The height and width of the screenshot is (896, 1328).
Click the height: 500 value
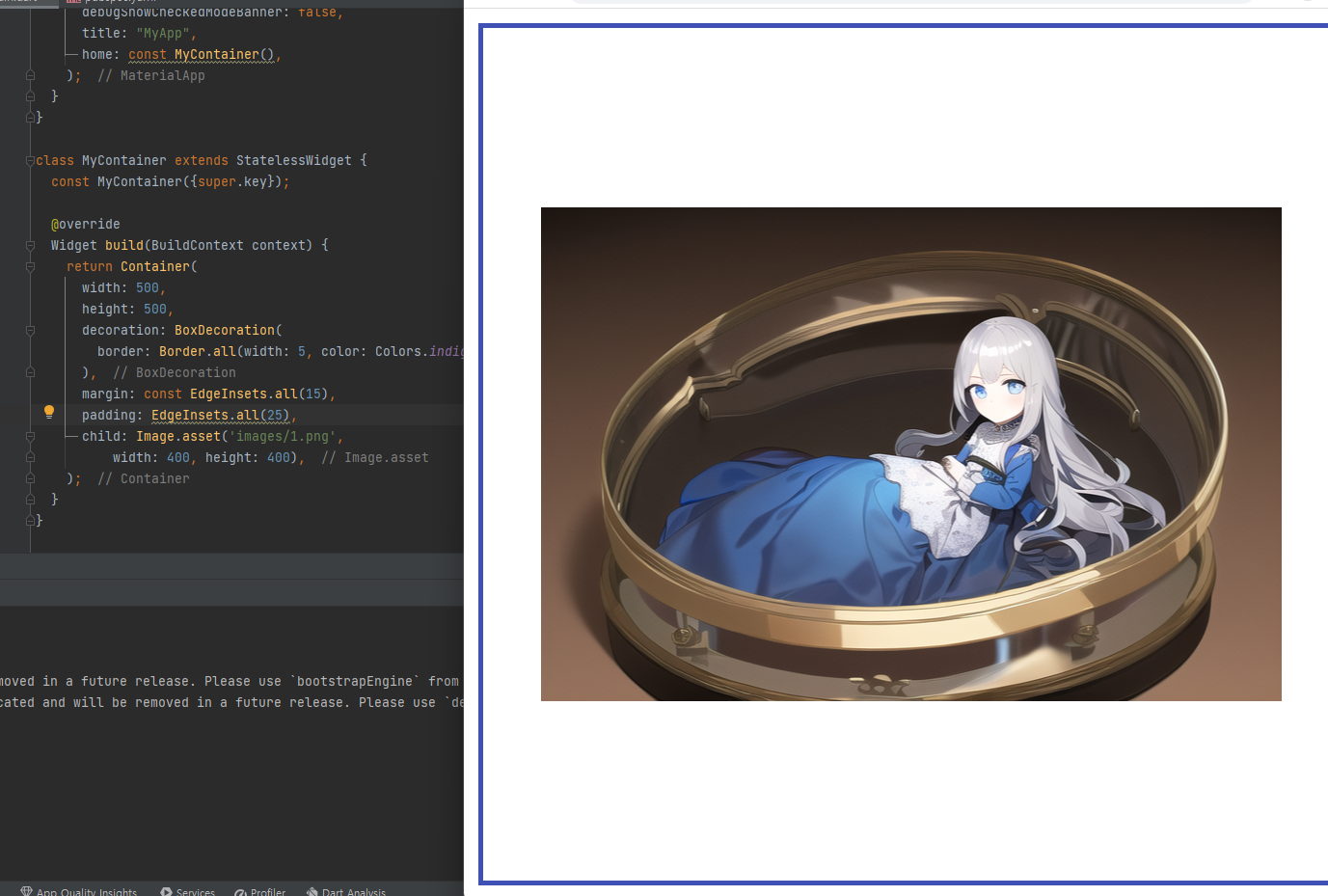[155, 309]
